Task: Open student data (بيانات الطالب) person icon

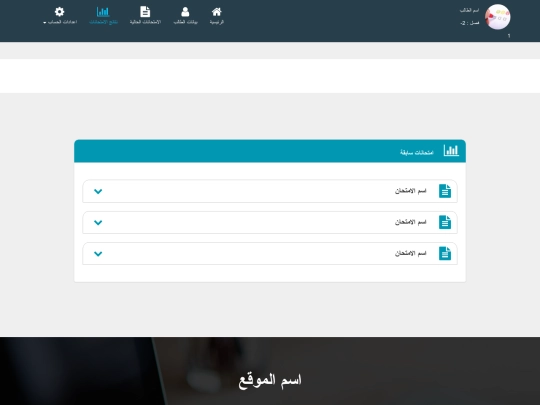Action: (x=185, y=12)
